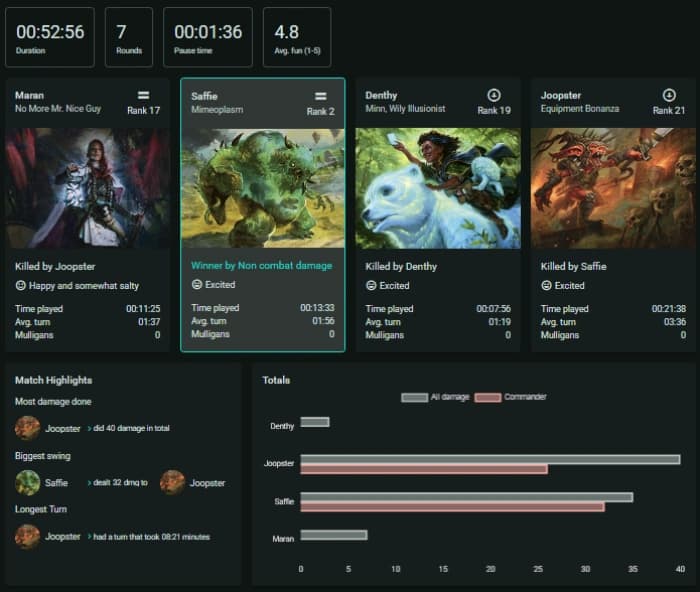Screen dimensions: 700x592
Task: Click 'Joopster' name under Longest Turn
Action: (x=63, y=537)
